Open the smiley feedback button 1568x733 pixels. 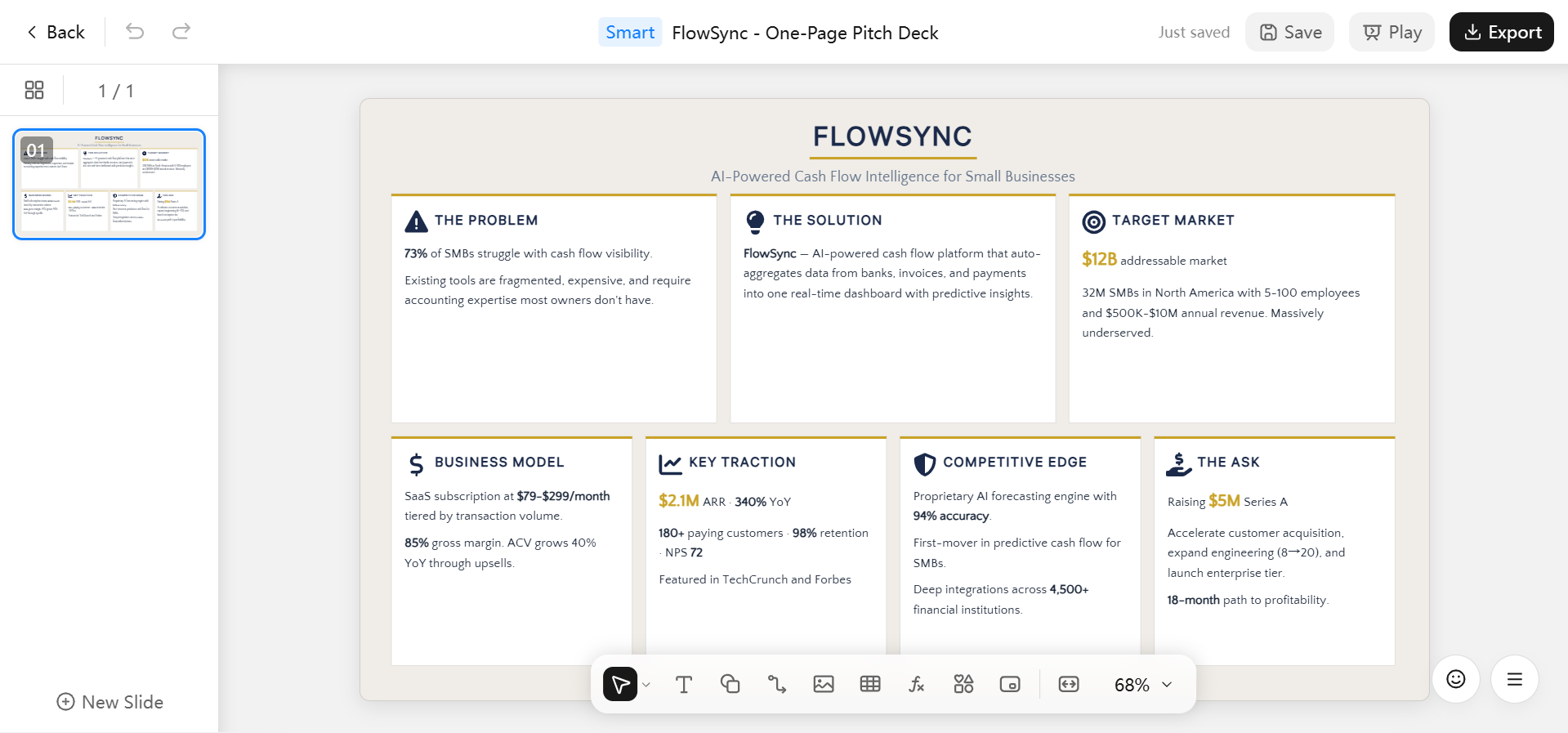pyautogui.click(x=1456, y=679)
